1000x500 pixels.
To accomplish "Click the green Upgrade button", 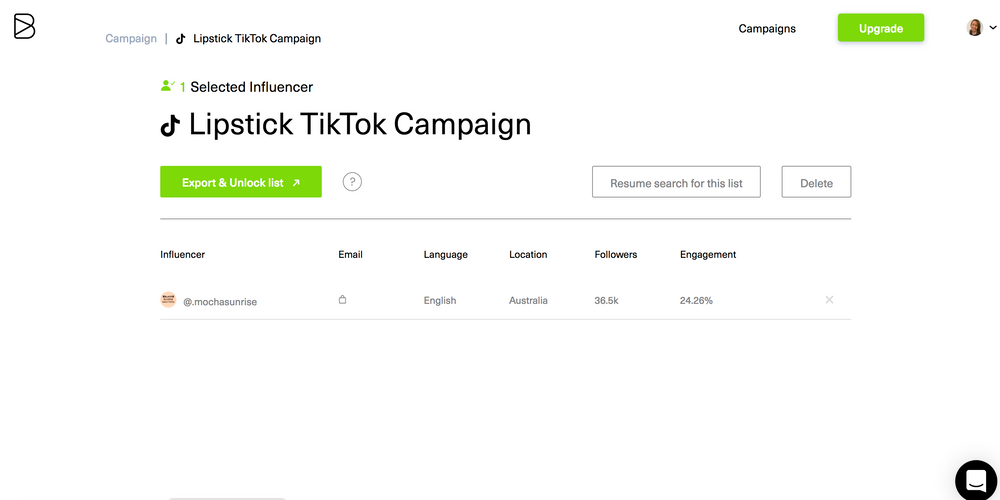I will click(881, 27).
